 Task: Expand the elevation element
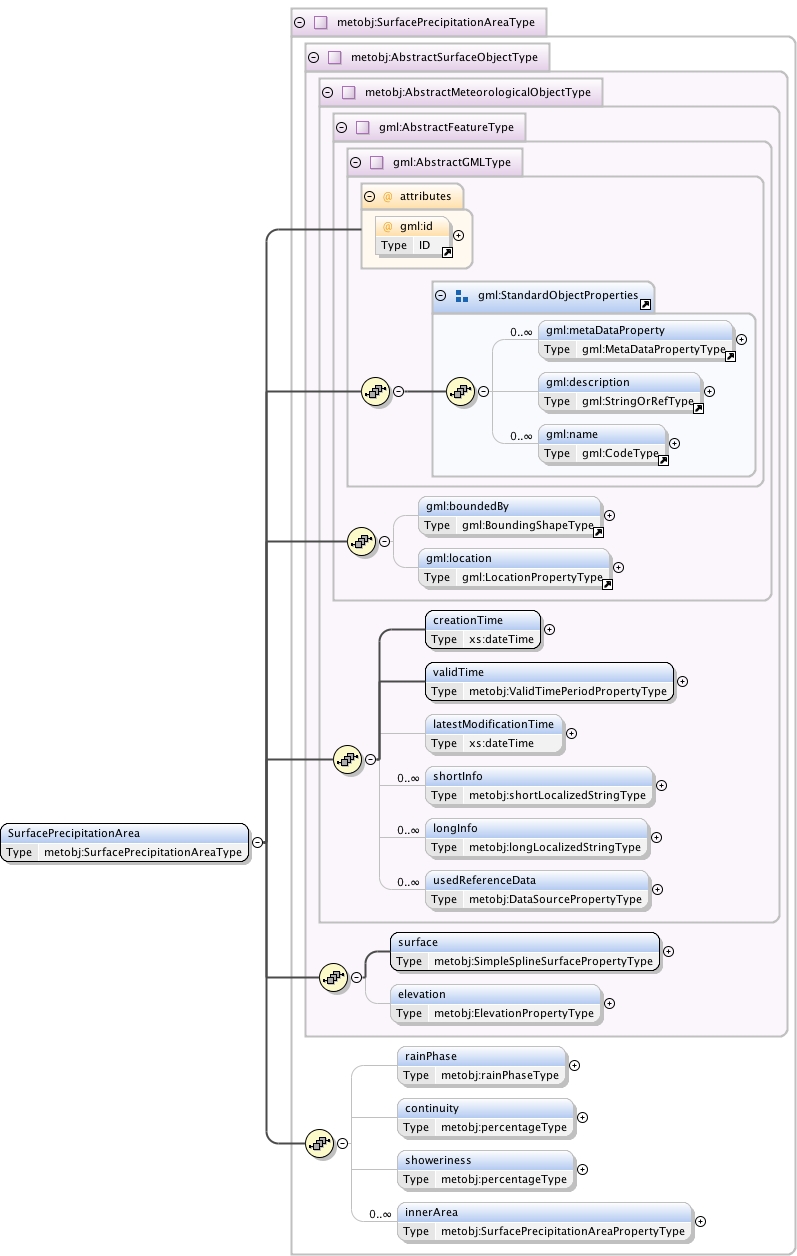(x=609, y=1003)
